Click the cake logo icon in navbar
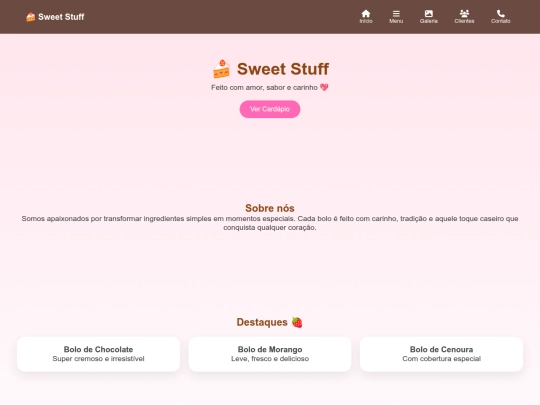Image resolution: width=540 pixels, height=405 pixels. [x=31, y=17]
